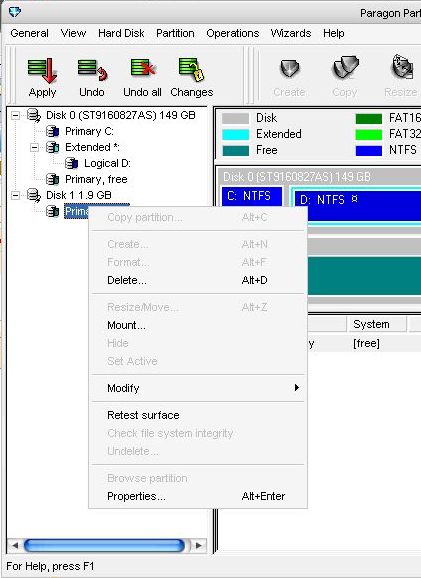The height and width of the screenshot is (578, 421).
Task: Open the Wizards menu
Action: (291, 33)
